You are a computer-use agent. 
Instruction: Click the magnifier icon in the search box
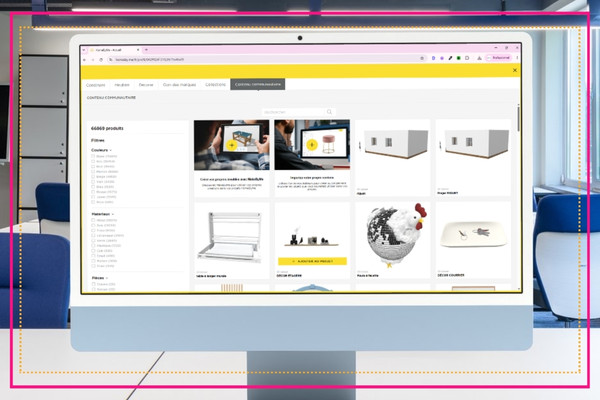[329, 112]
